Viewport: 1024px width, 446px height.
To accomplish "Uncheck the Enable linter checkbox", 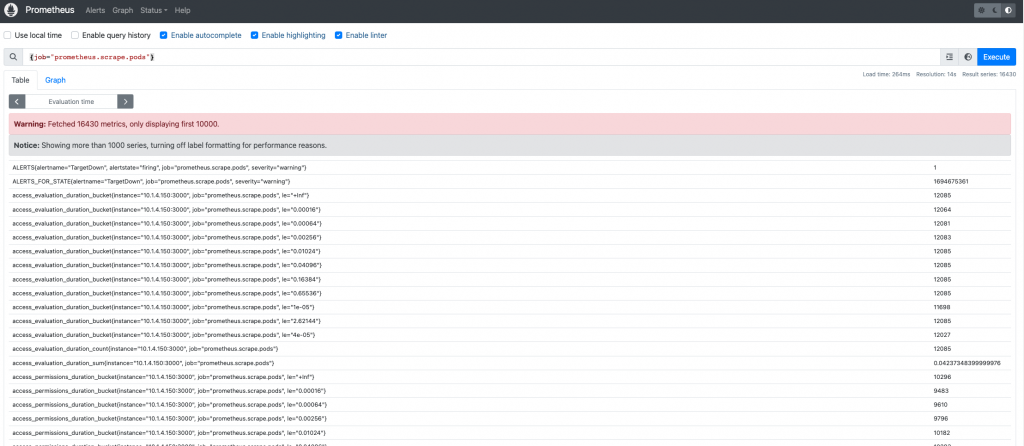I will [338, 35].
